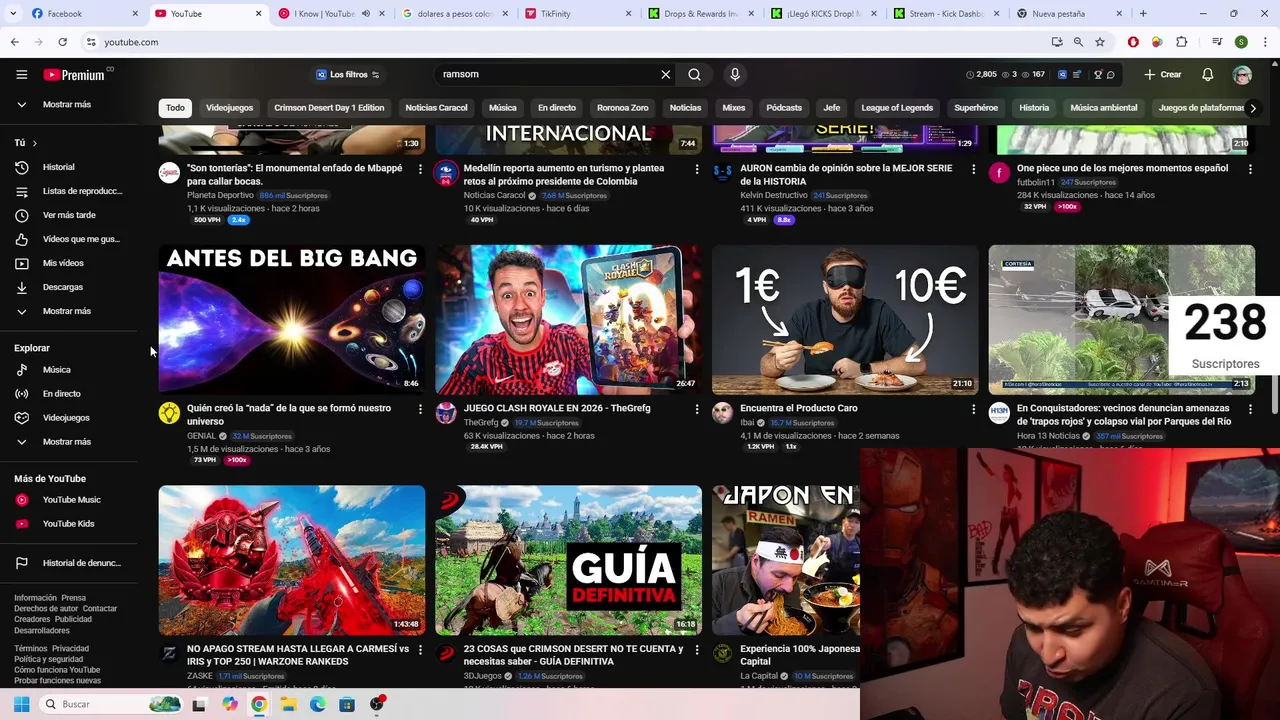Open the notifications bell
1280x720 pixels.
[1207, 75]
